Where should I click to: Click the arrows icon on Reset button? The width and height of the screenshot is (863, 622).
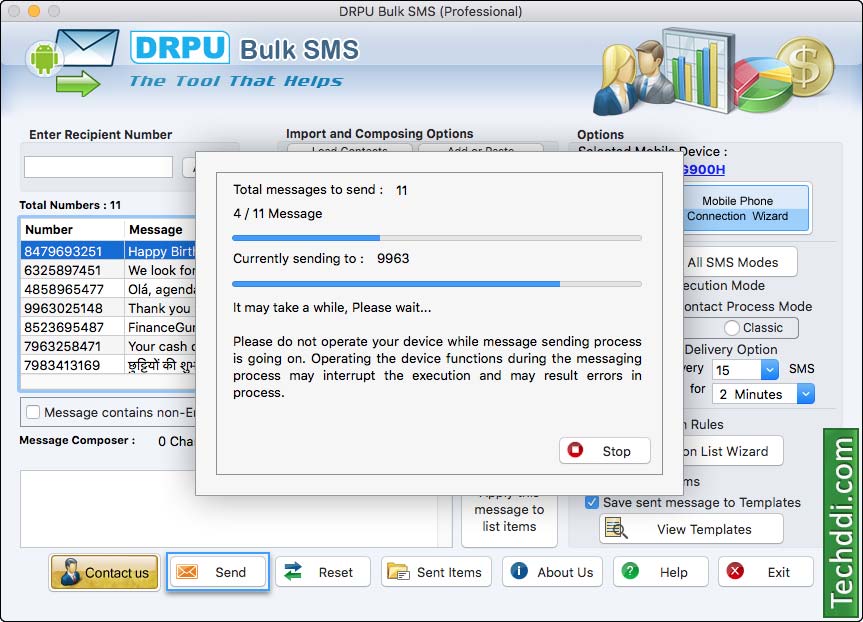[x=293, y=571]
